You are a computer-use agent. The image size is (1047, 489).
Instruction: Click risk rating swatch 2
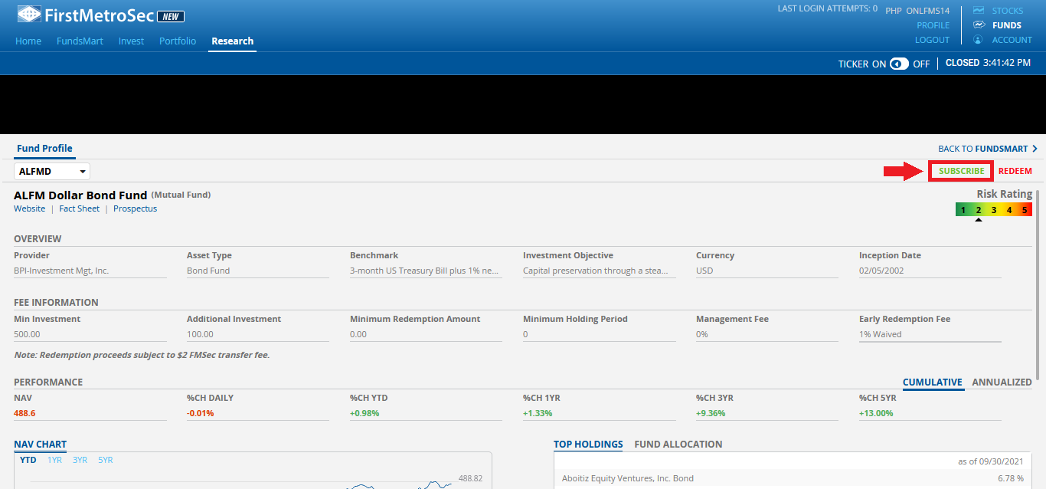[978, 210]
